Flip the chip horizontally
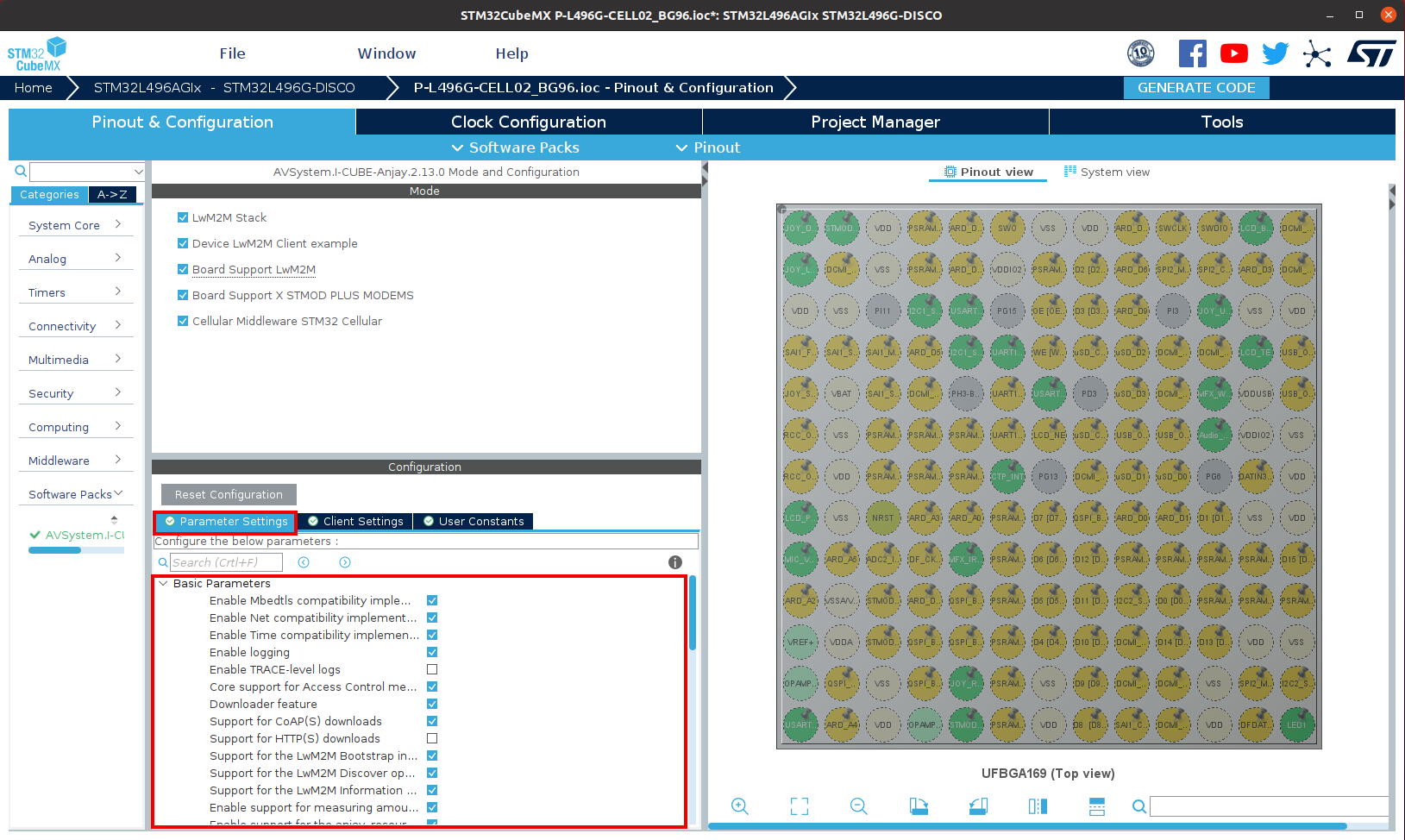The image size is (1405, 840). tap(1038, 806)
